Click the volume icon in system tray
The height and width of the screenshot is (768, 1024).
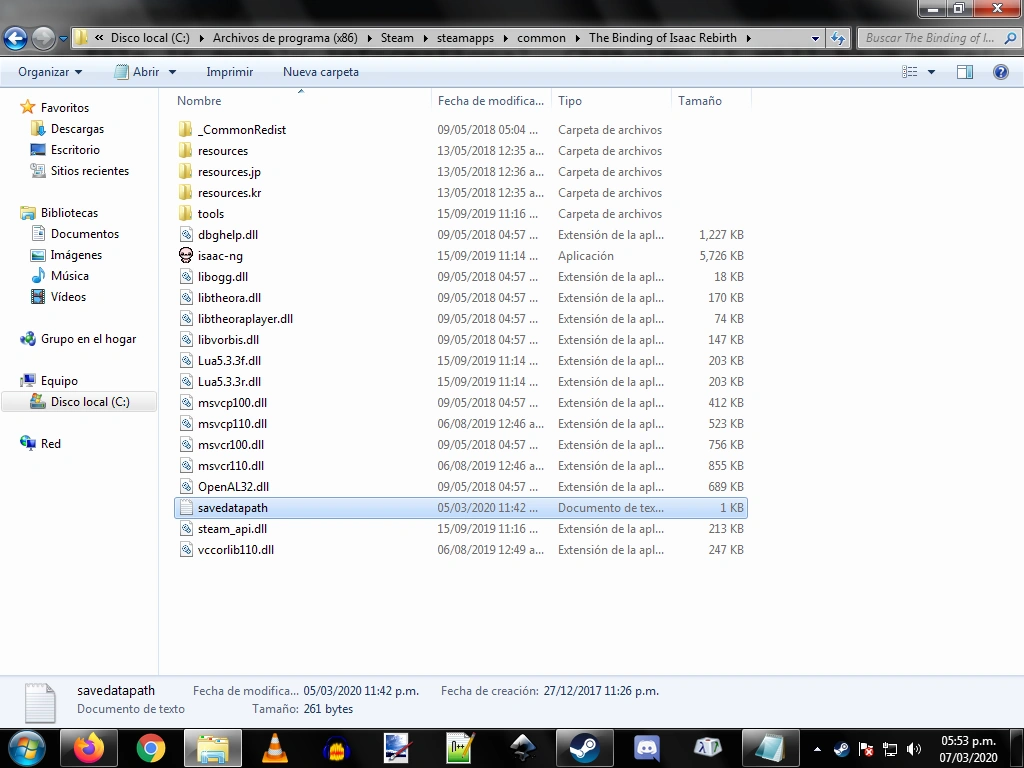pos(914,749)
